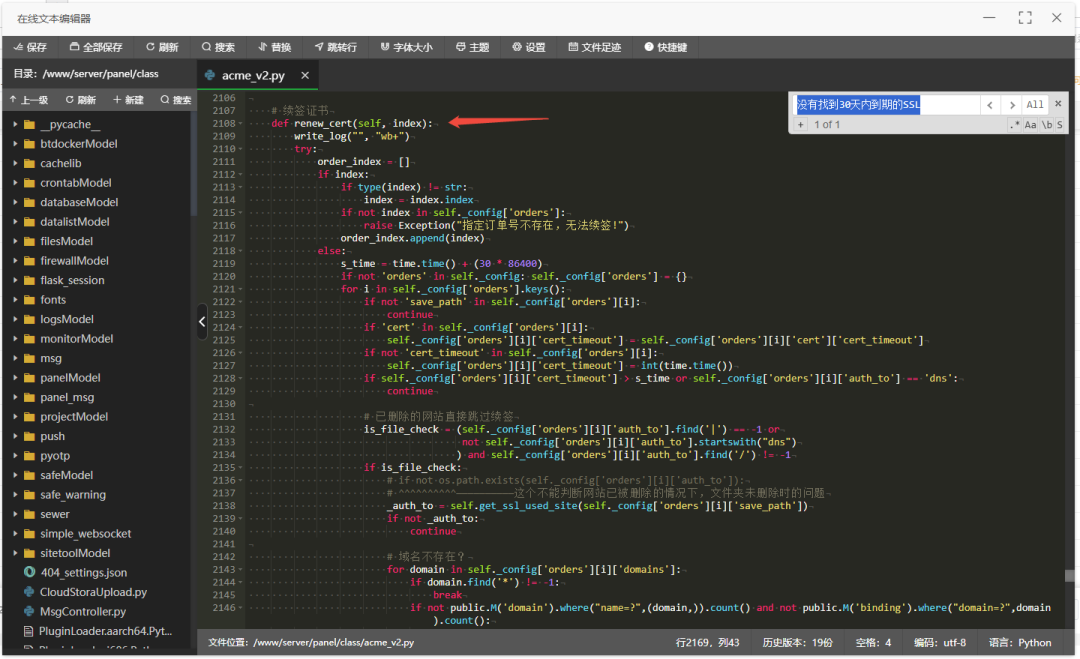Expand the filesModel folder
The height and width of the screenshot is (659, 1080).
tap(16, 241)
